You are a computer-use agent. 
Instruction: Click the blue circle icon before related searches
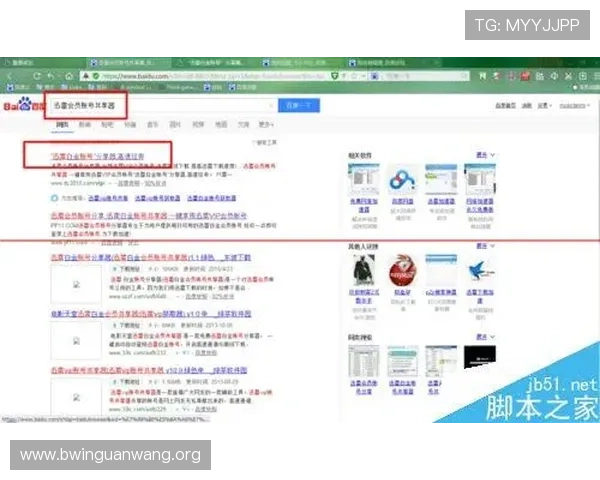click(54, 198)
